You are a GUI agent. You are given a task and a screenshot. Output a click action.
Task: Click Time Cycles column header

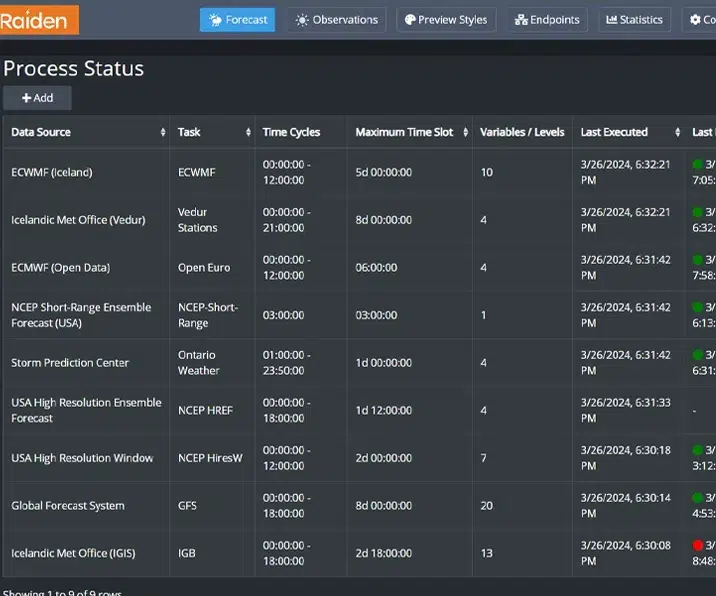pyautogui.click(x=291, y=132)
